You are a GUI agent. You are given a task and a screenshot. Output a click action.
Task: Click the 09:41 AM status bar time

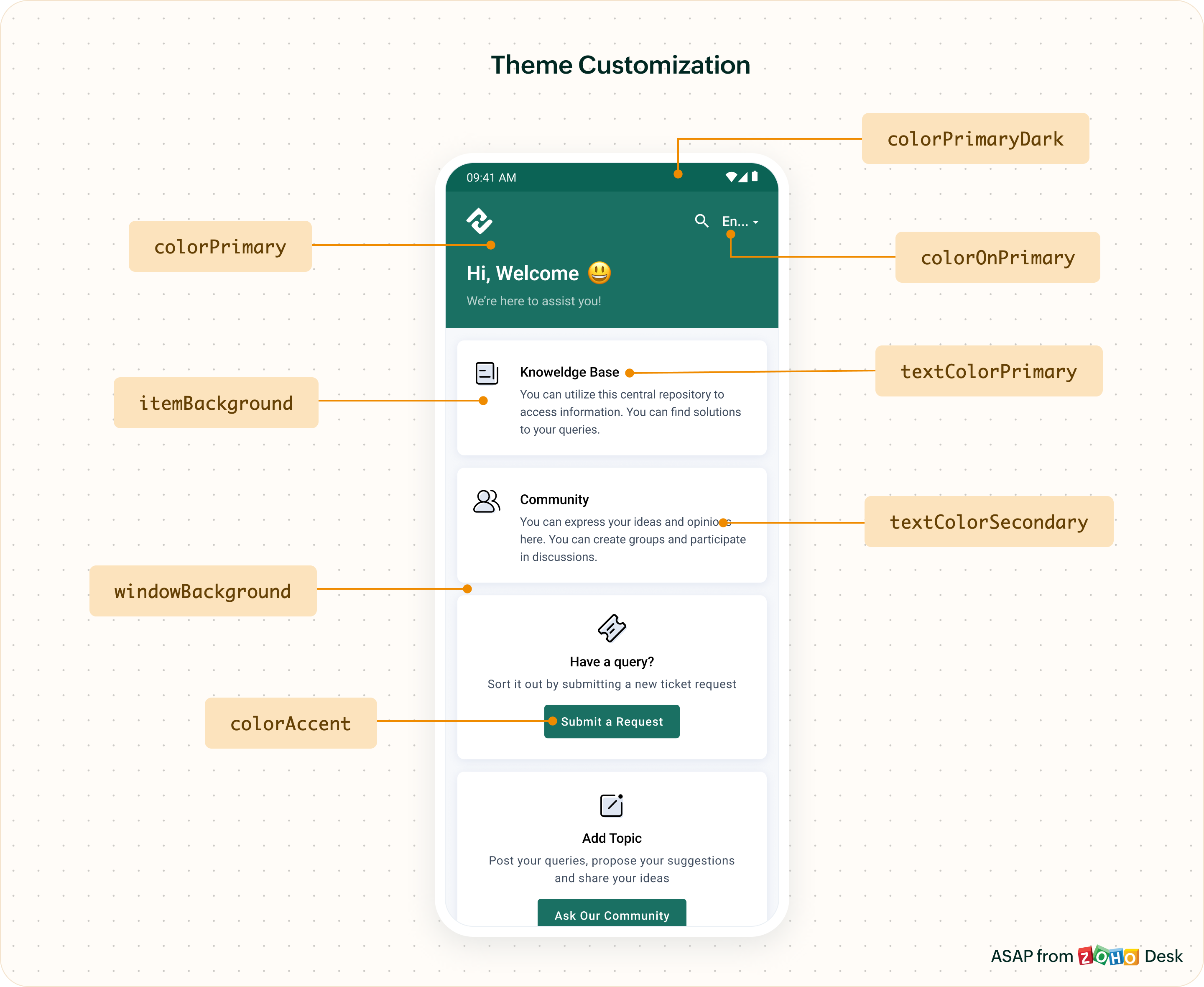click(491, 177)
